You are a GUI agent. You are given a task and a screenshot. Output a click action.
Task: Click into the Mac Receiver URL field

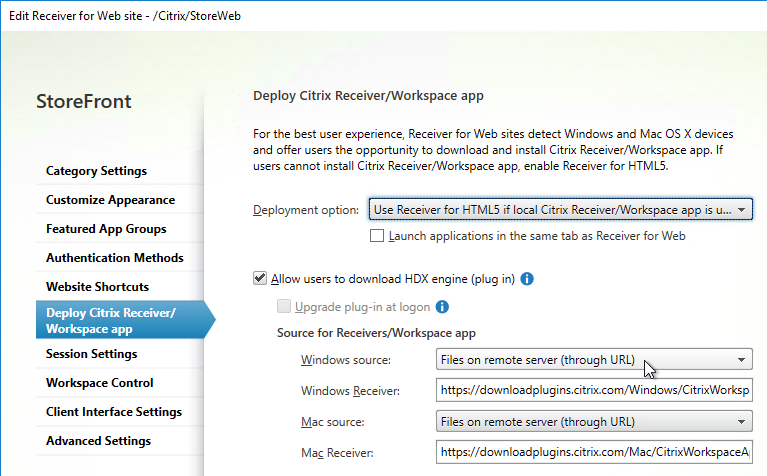click(x=594, y=452)
